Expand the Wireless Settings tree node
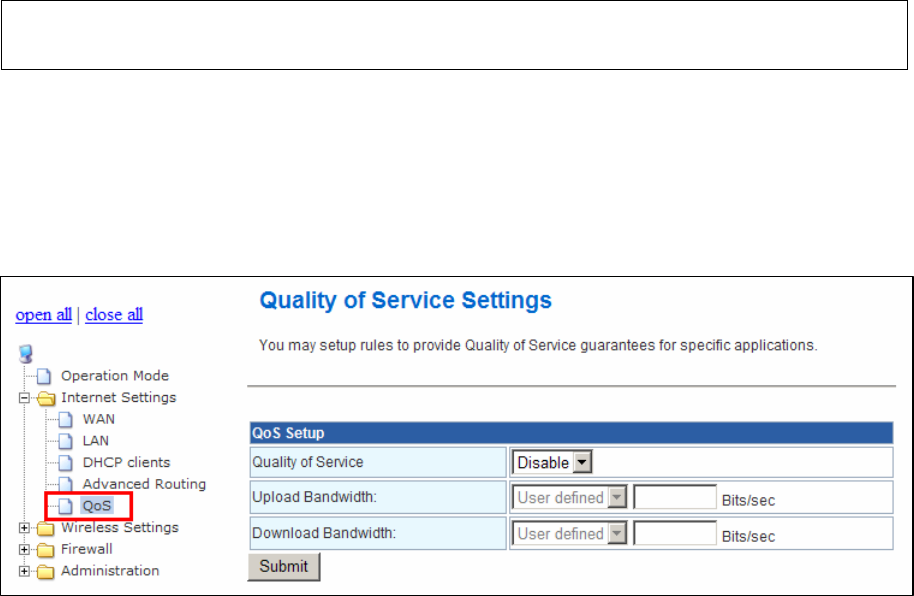Screen dimensions: 914x596 click(x=24, y=528)
